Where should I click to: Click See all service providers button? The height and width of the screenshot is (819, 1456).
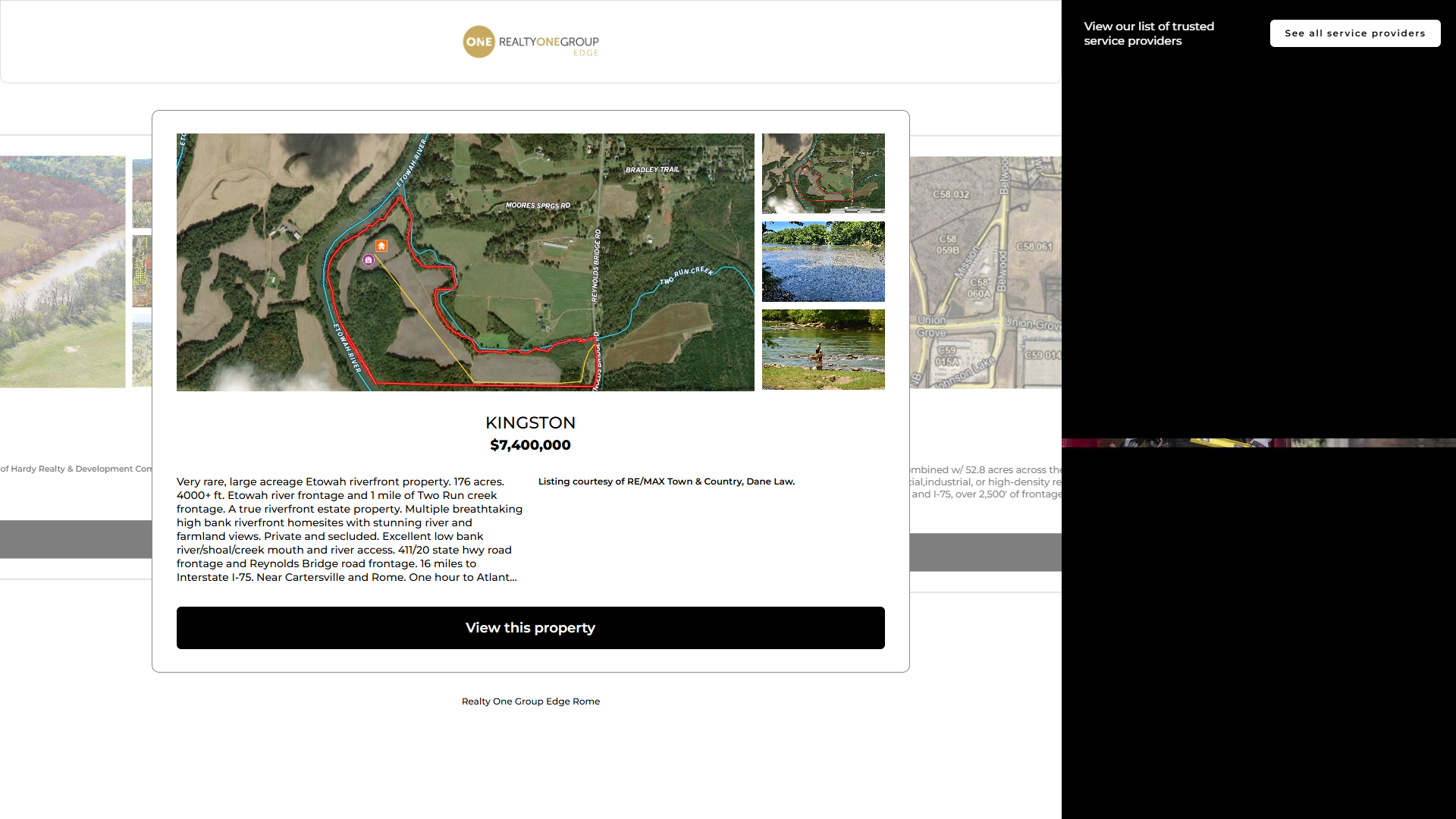coord(1354,33)
